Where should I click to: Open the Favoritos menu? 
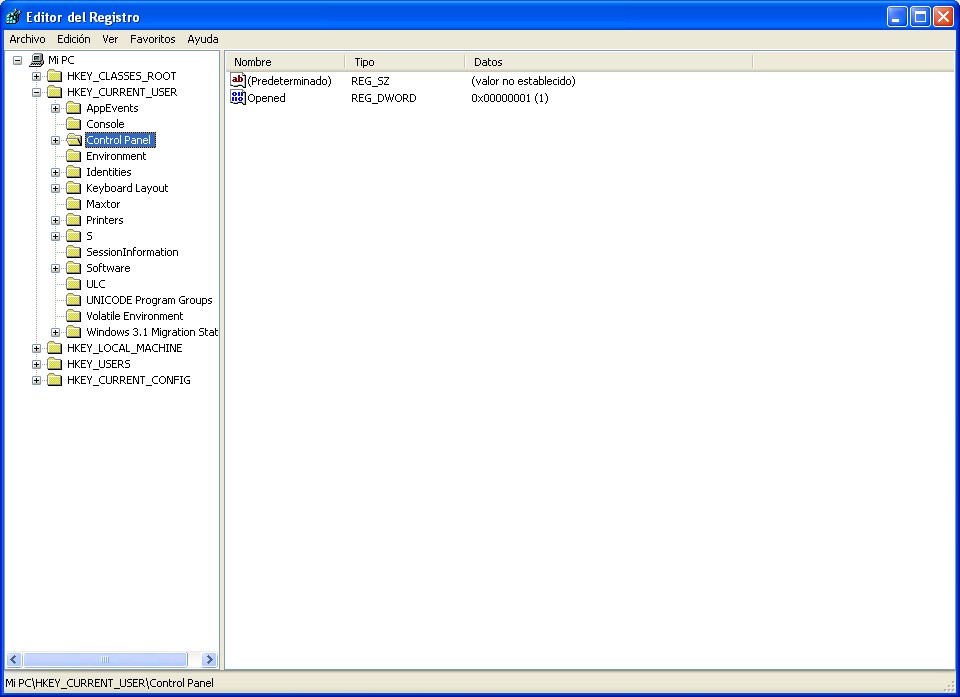click(x=152, y=39)
